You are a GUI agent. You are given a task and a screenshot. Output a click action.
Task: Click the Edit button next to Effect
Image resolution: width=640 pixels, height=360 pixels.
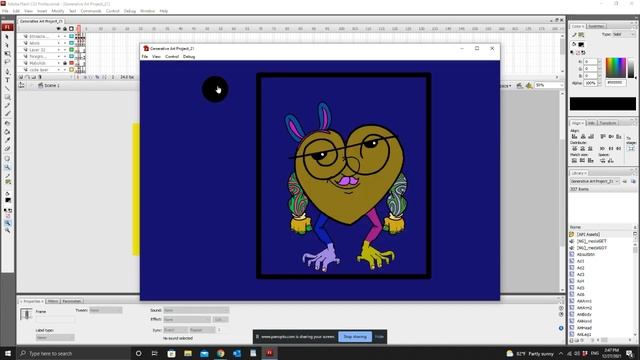220,320
